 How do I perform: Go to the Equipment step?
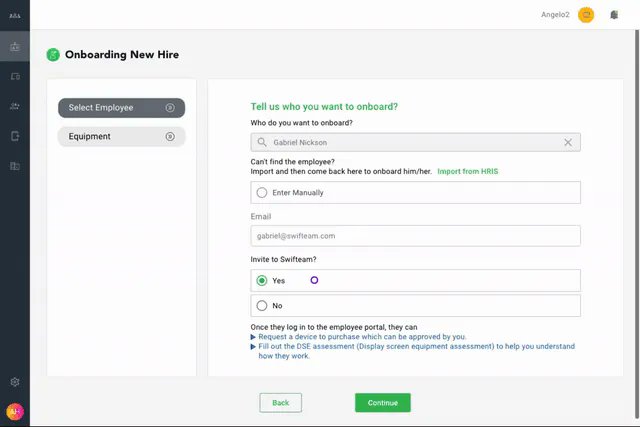click(122, 136)
